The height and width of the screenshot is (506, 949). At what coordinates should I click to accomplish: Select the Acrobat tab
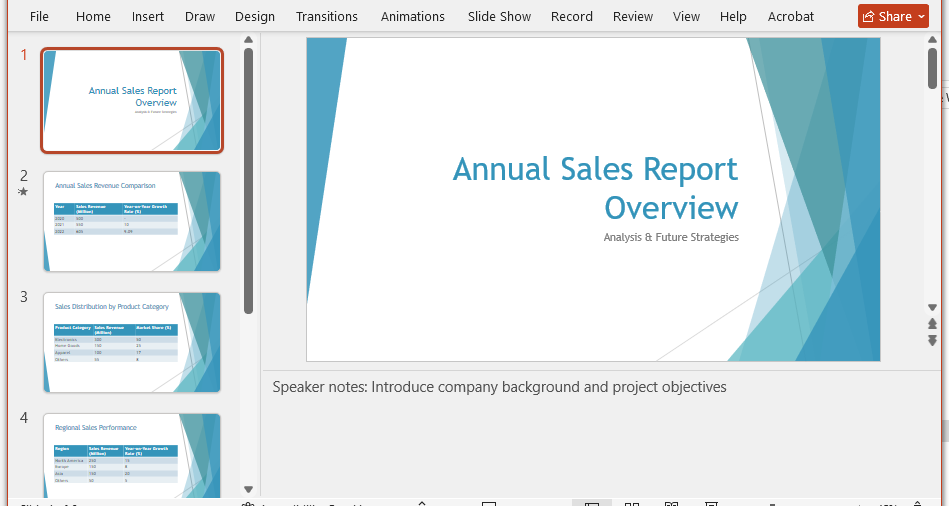[790, 16]
